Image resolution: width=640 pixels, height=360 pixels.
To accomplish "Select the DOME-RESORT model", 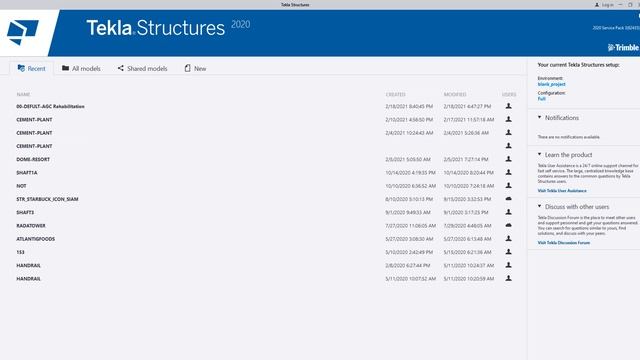I will (x=266, y=159).
